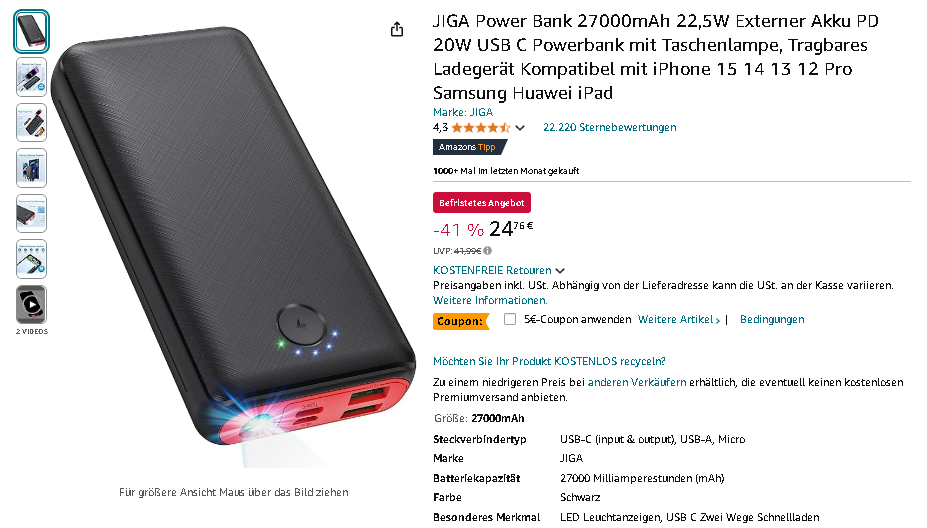This screenshot has width=927, height=528.
Task: Open the 22.220 Sternebewertungen link
Action: [x=610, y=127]
